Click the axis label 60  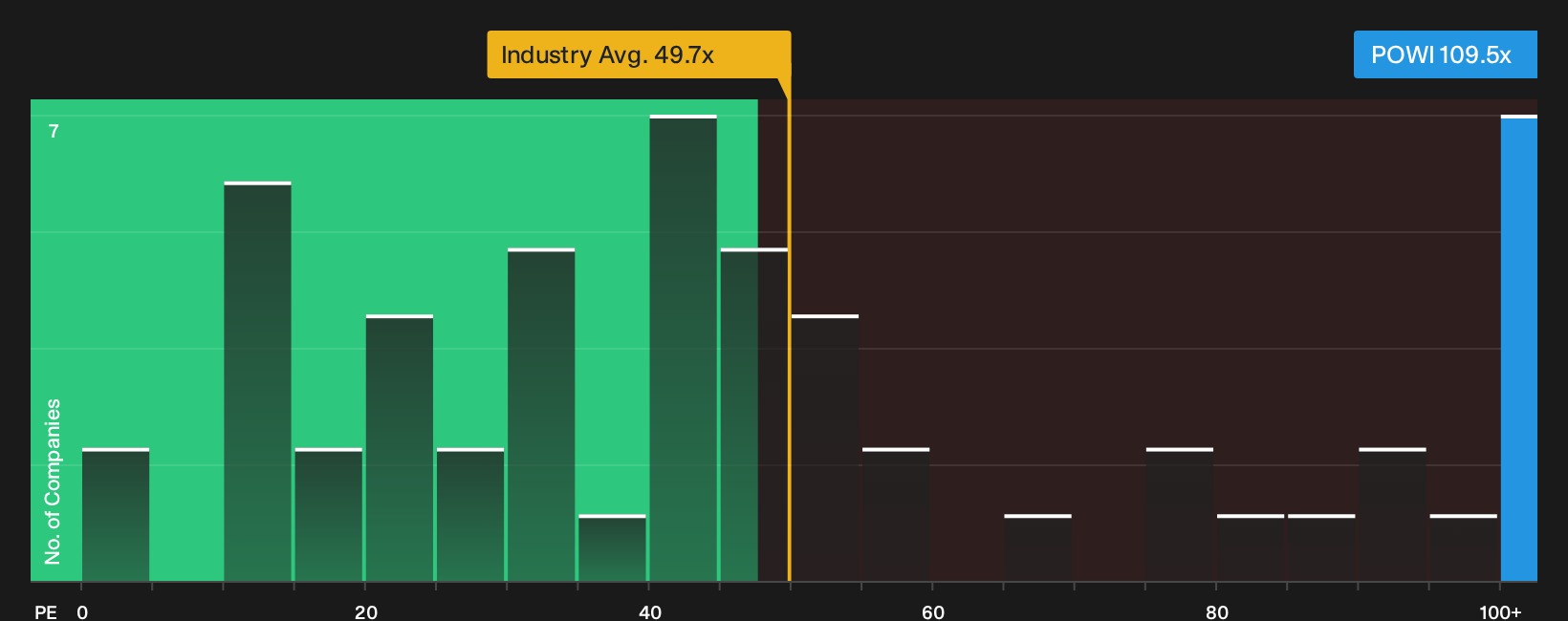coord(933,611)
